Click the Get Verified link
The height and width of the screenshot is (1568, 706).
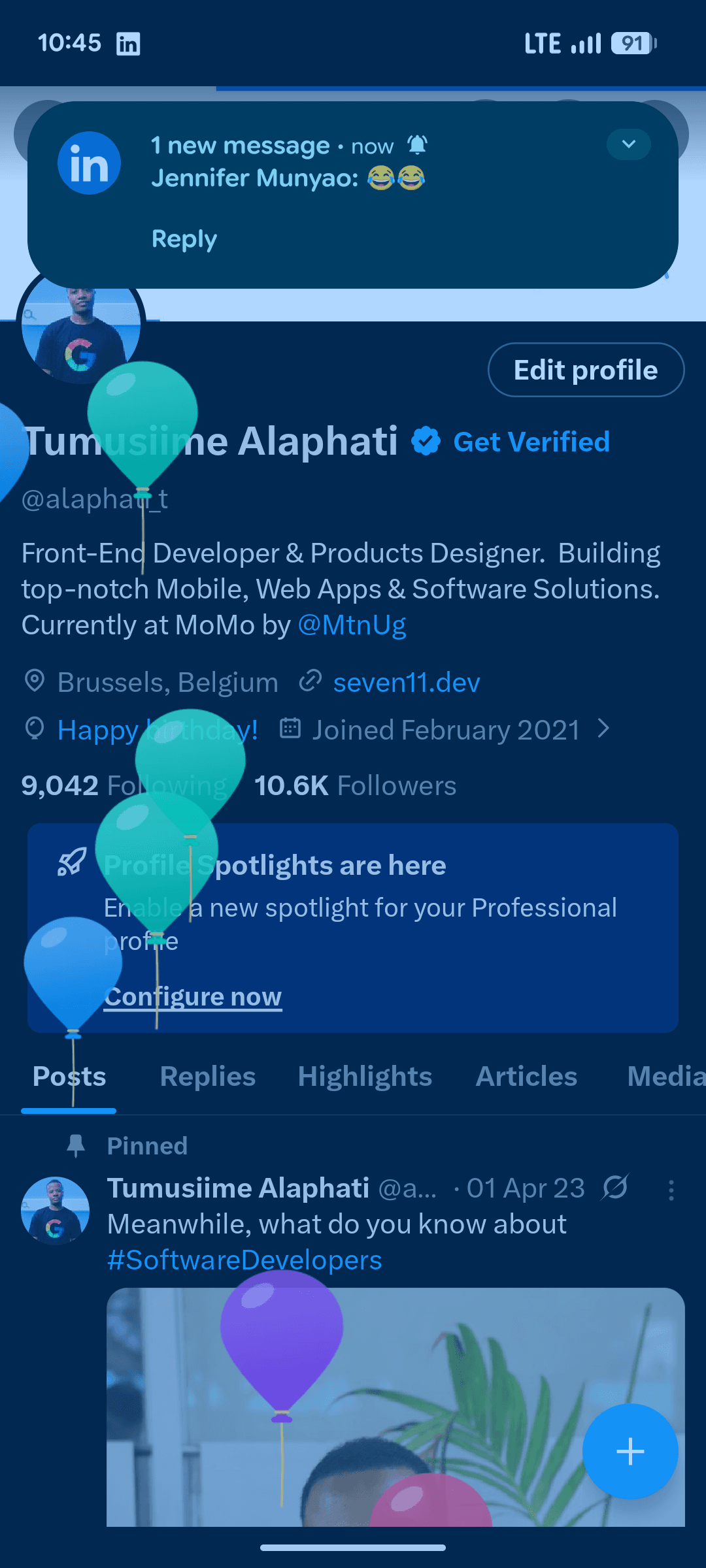[x=531, y=442]
